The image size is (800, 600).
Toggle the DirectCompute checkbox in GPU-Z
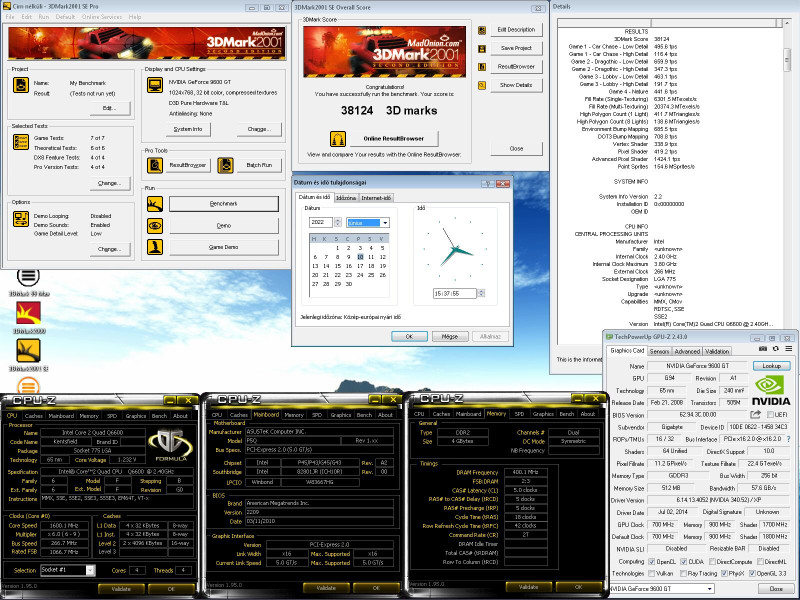711,561
